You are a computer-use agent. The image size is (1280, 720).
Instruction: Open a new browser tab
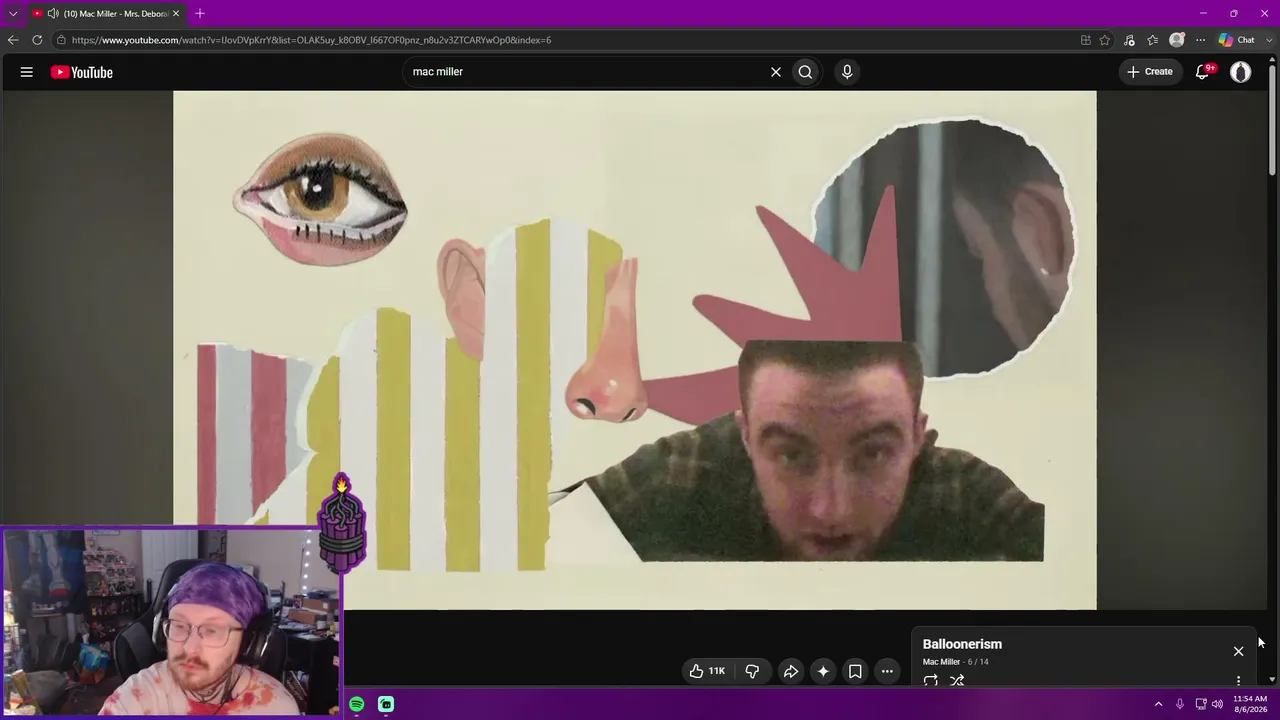[x=200, y=13]
